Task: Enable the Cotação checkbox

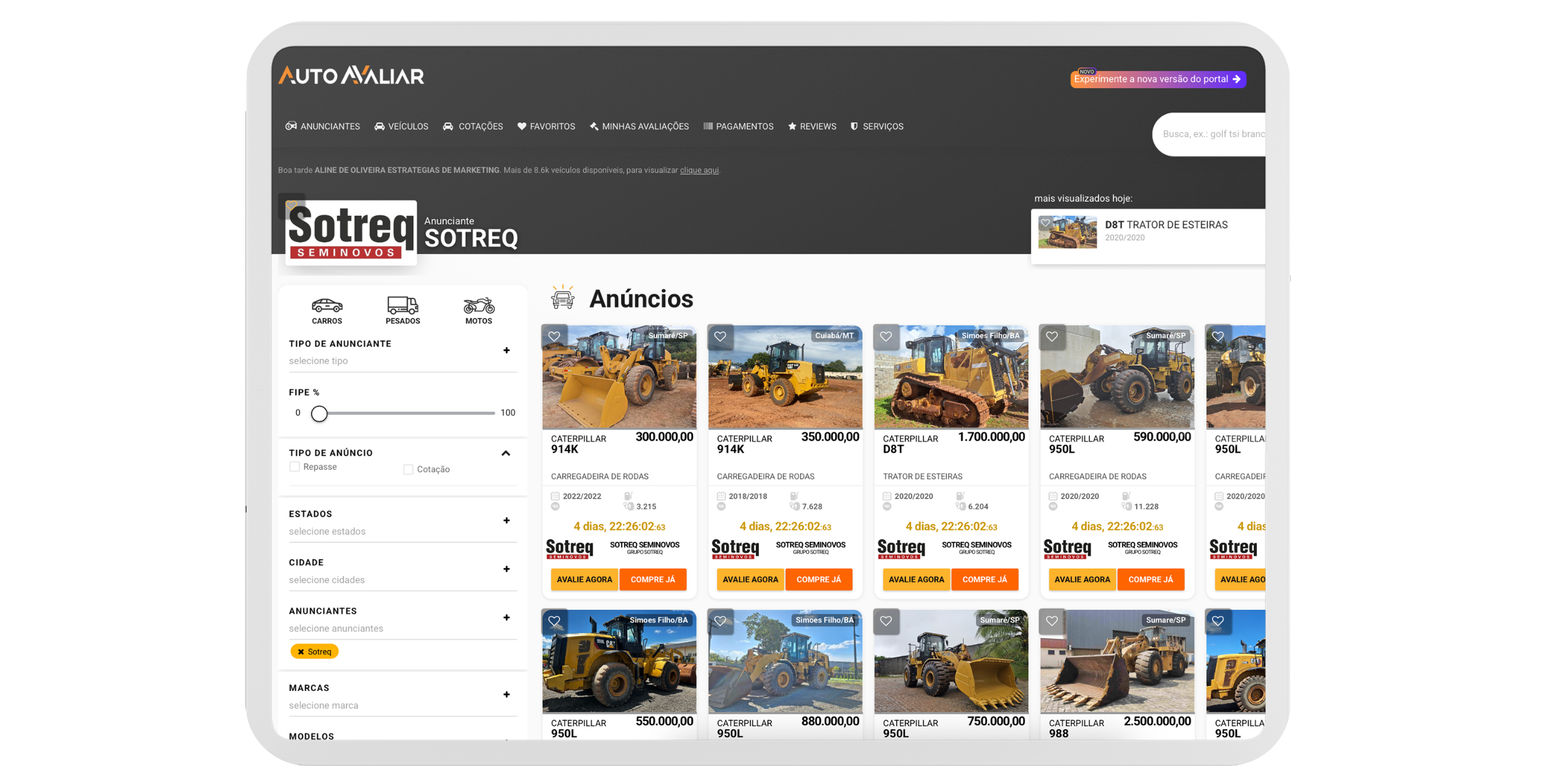Action: tap(408, 469)
